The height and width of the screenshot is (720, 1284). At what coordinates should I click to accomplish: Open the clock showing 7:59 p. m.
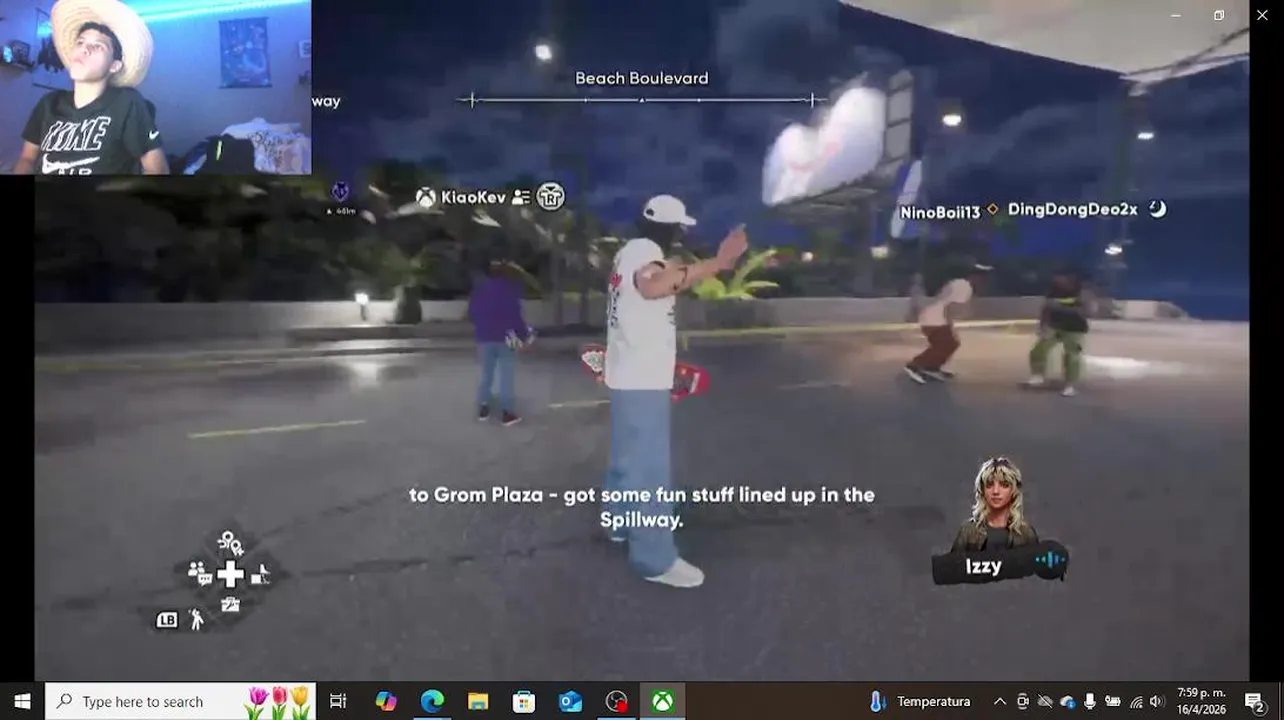point(1201,701)
